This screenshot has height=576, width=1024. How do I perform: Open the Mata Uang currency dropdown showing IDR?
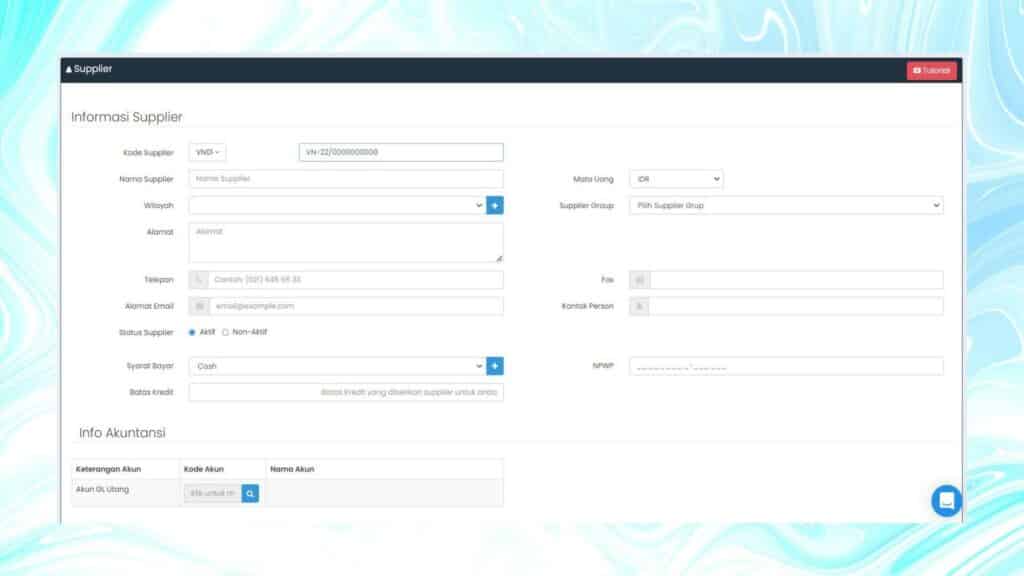click(x=675, y=178)
